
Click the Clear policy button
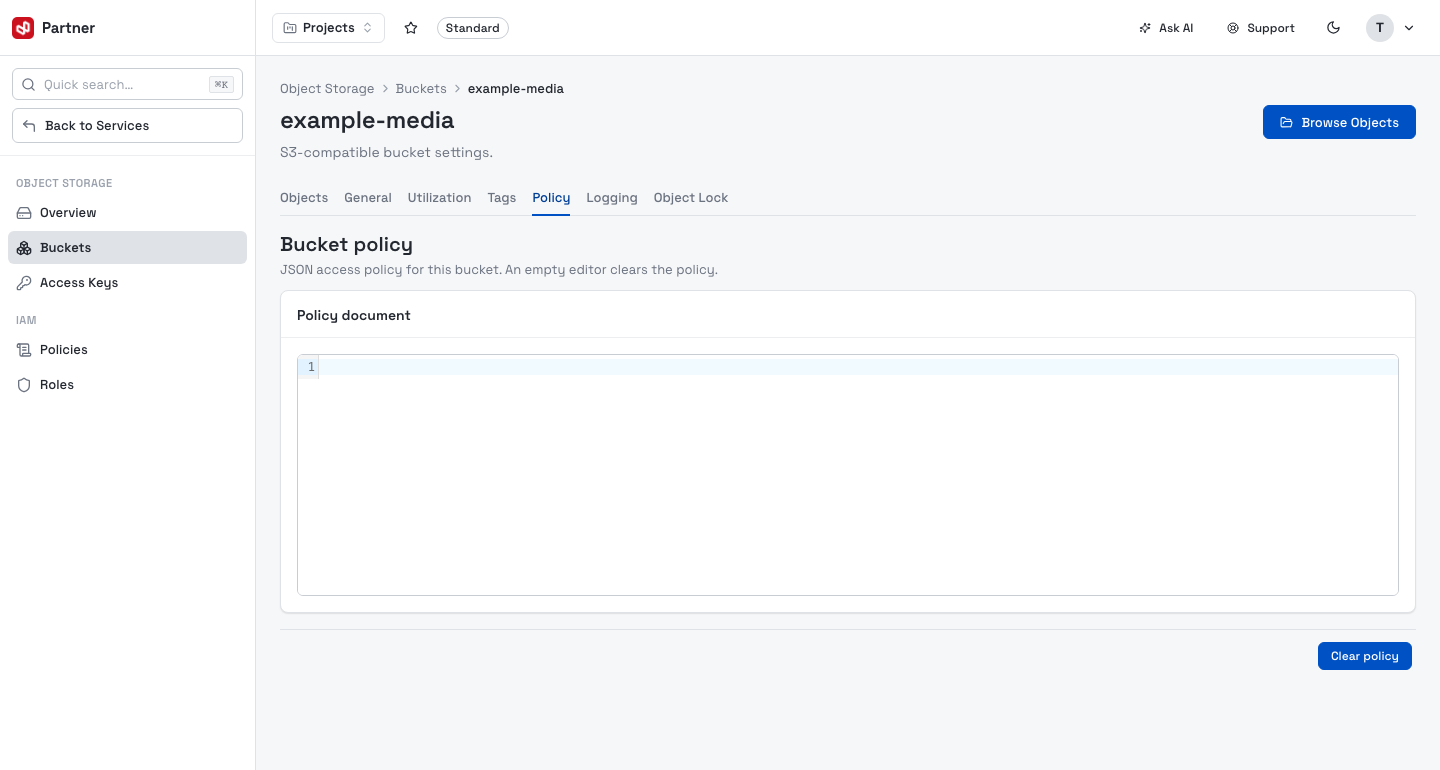tap(1364, 656)
